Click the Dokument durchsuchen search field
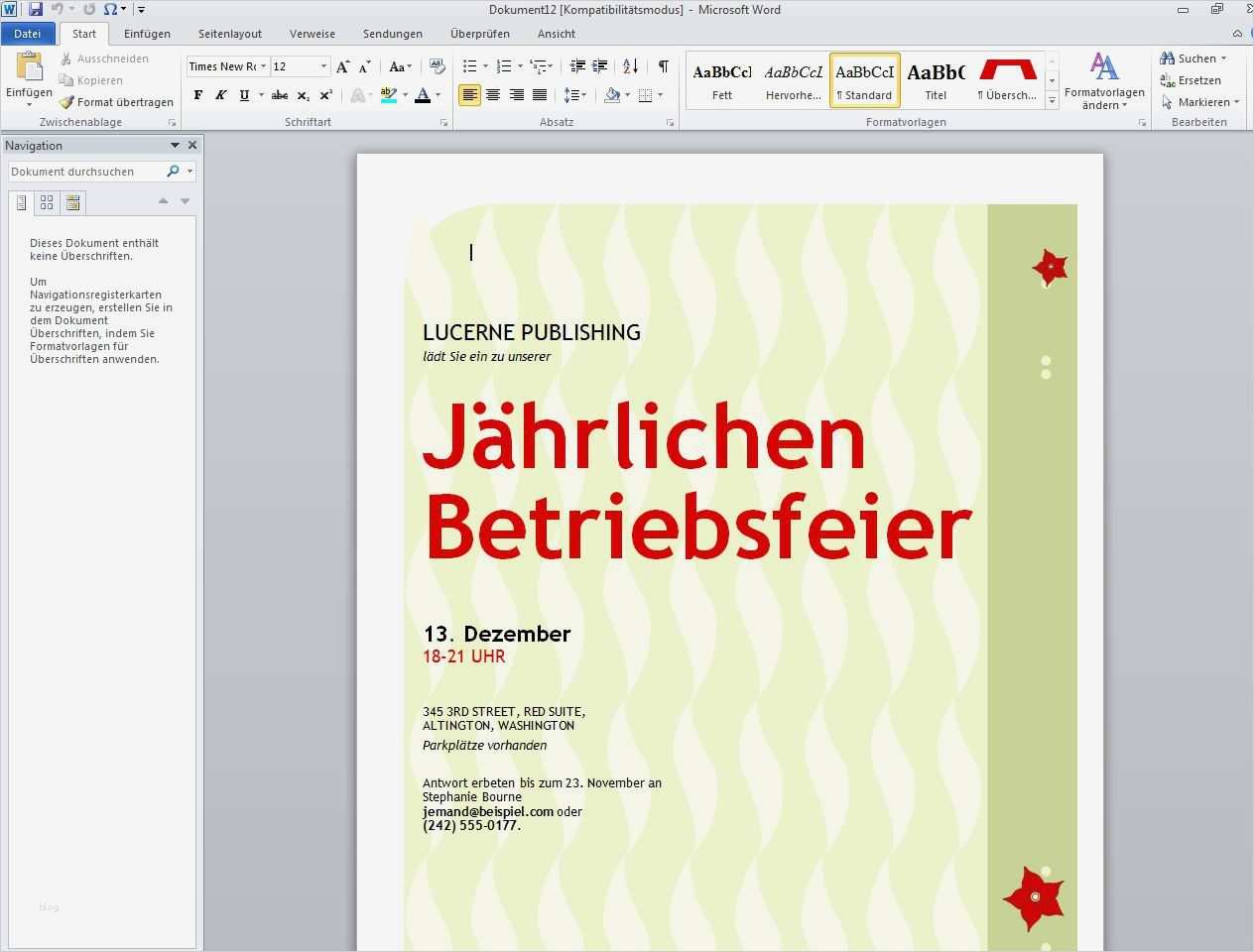The height and width of the screenshot is (952, 1254). [89, 171]
